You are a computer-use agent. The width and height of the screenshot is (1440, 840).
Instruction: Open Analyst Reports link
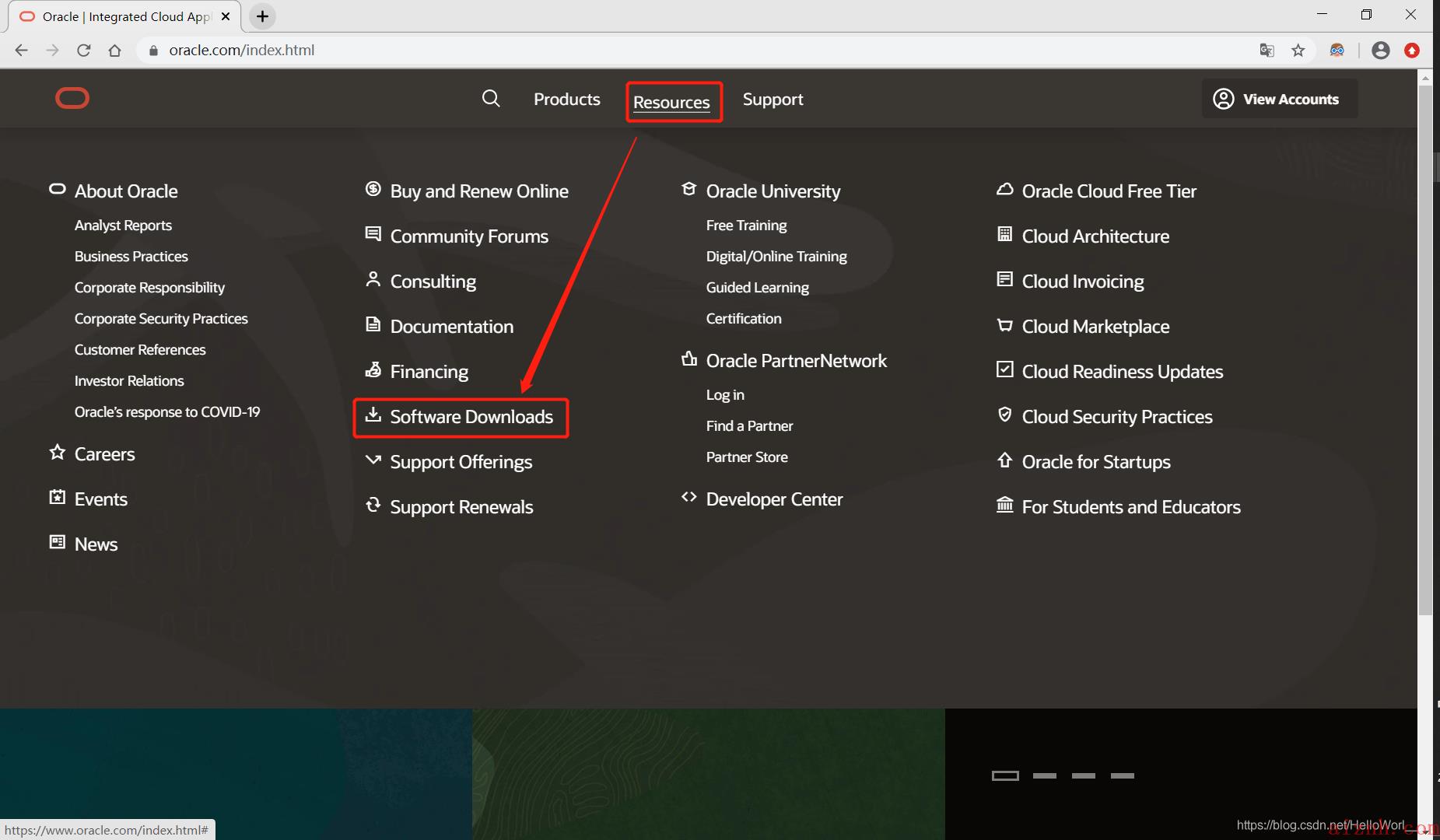coord(123,226)
